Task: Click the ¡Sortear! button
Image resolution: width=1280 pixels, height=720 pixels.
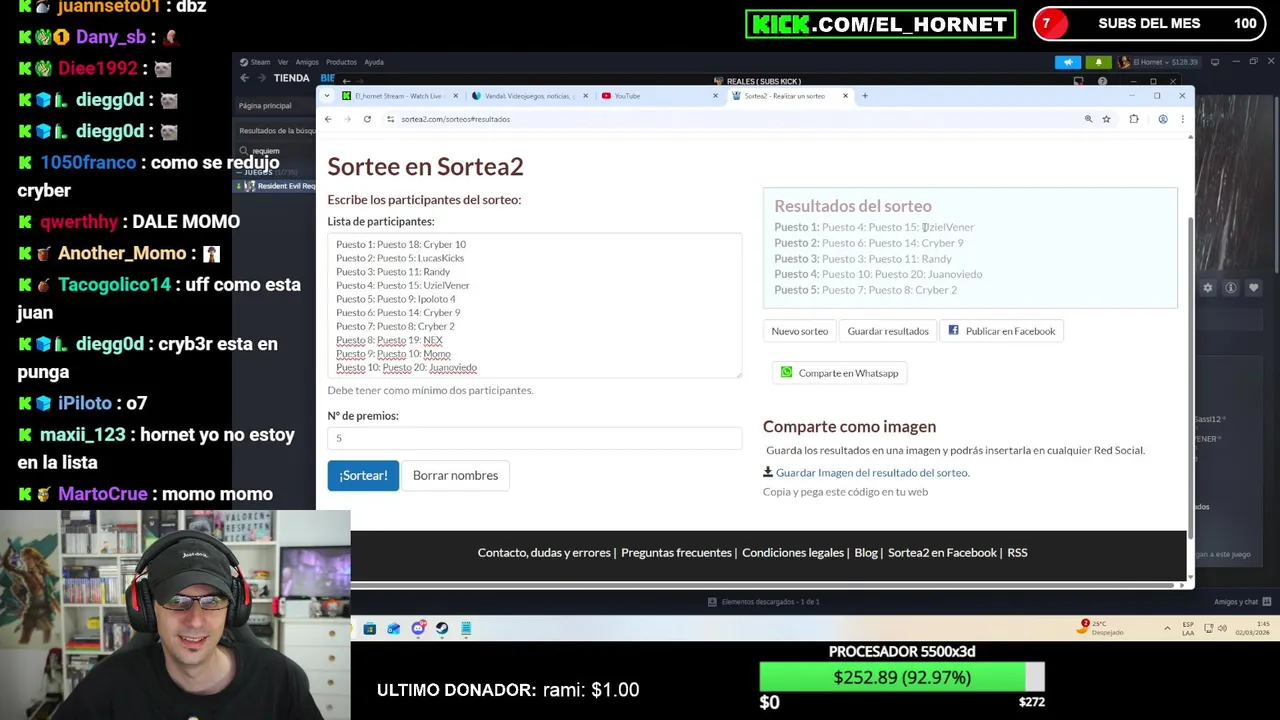Action: pyautogui.click(x=363, y=475)
